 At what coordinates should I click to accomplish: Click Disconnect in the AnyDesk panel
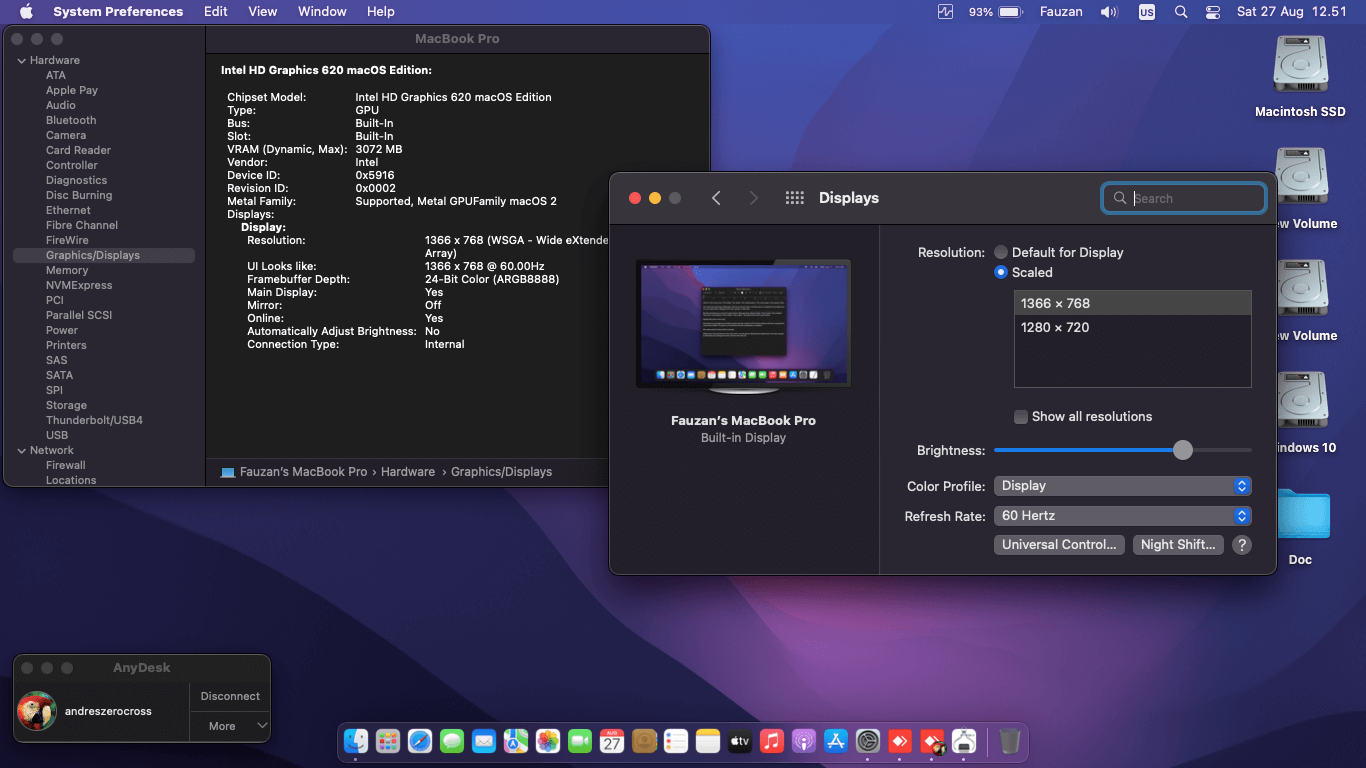coord(230,696)
